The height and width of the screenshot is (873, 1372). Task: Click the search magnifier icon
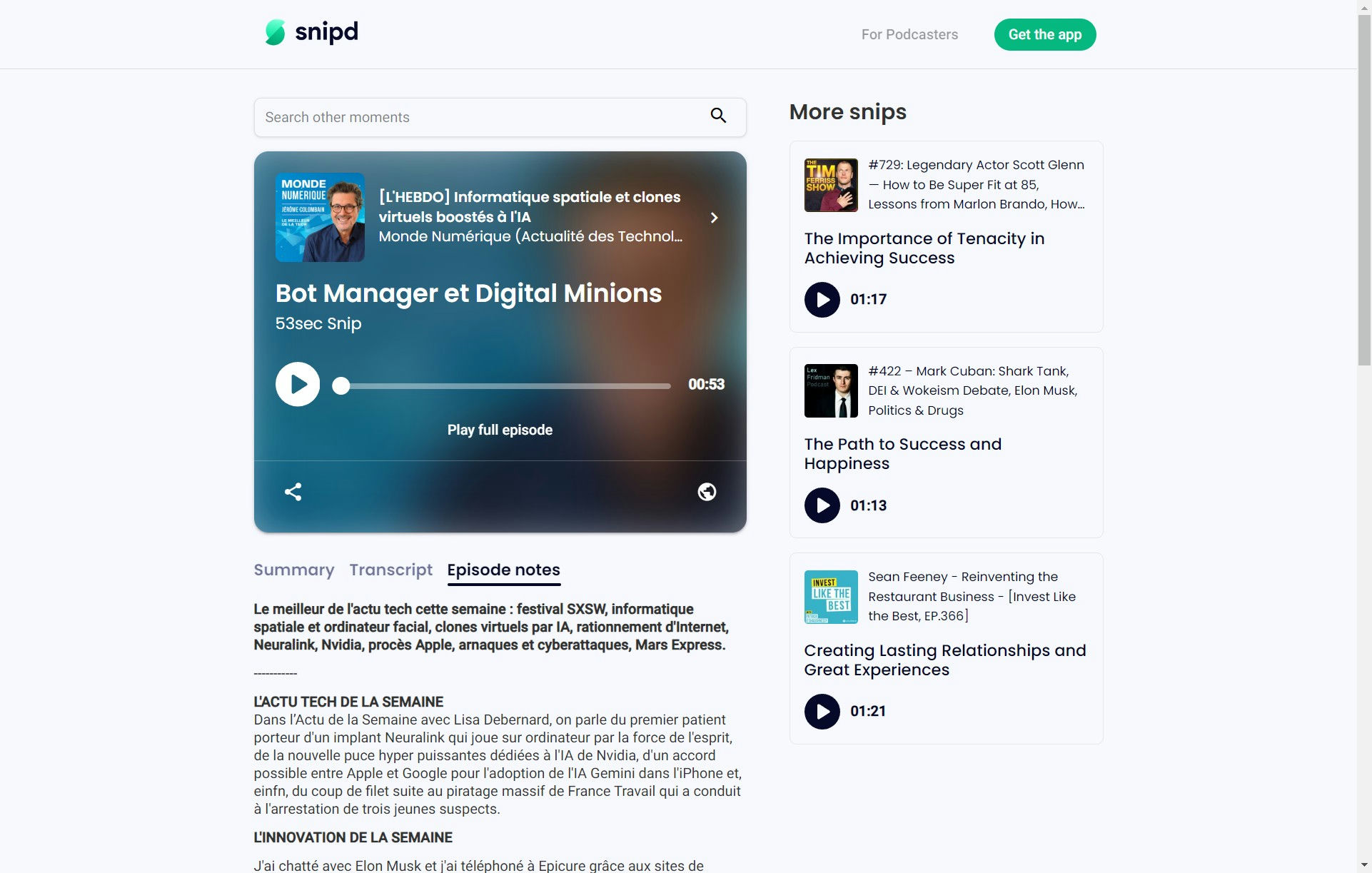pyautogui.click(x=718, y=116)
